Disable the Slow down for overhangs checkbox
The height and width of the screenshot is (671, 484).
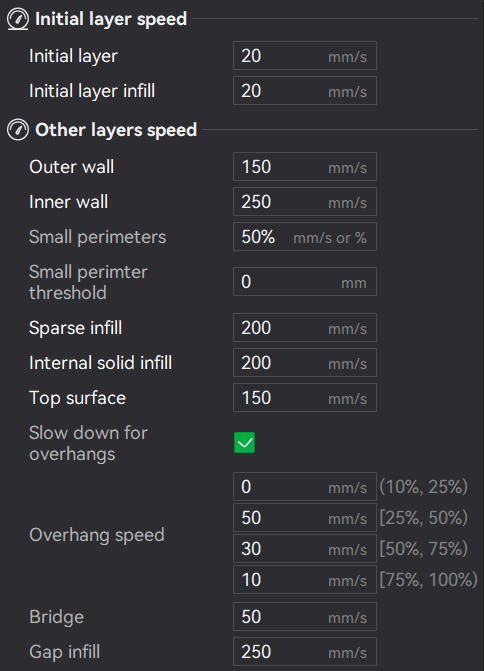click(244, 442)
